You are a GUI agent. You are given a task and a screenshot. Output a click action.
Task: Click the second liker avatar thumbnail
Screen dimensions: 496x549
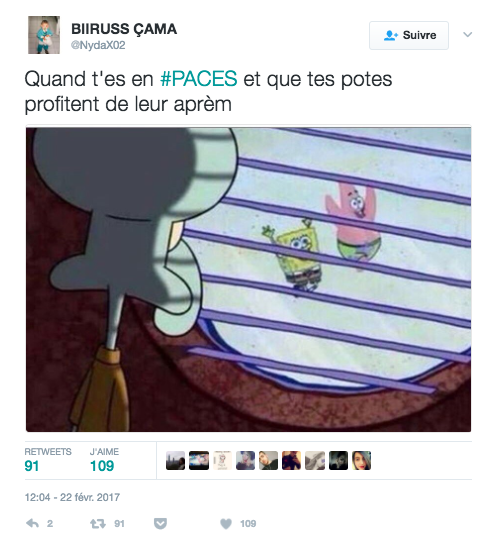pyautogui.click(x=199, y=460)
